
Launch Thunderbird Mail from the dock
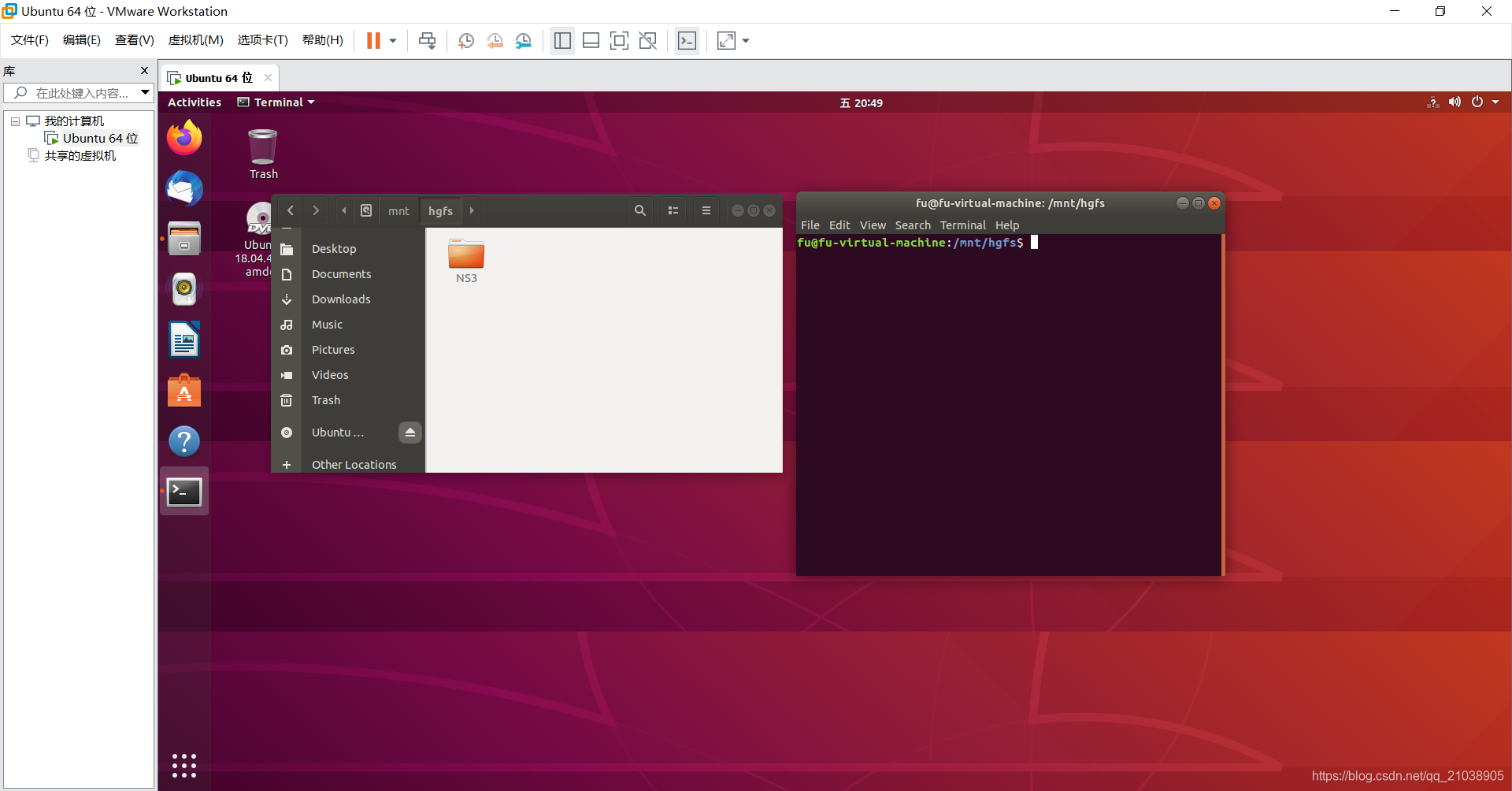184,188
